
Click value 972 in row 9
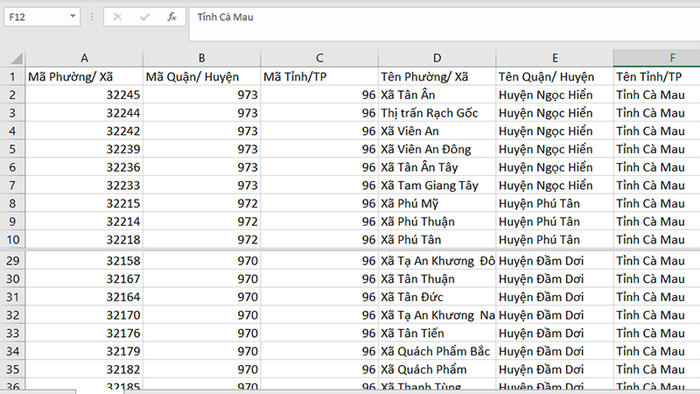pyautogui.click(x=202, y=222)
